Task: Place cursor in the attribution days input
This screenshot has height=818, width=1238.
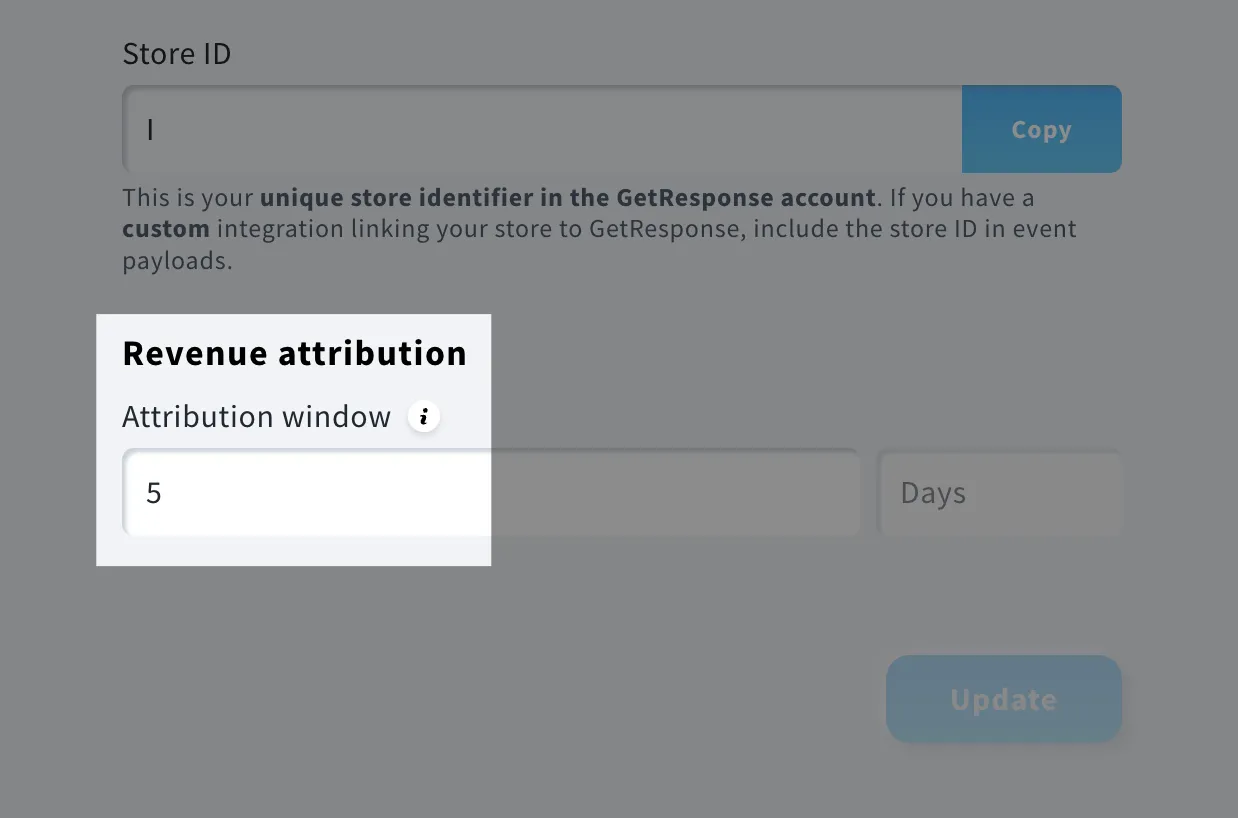Action: coord(300,492)
